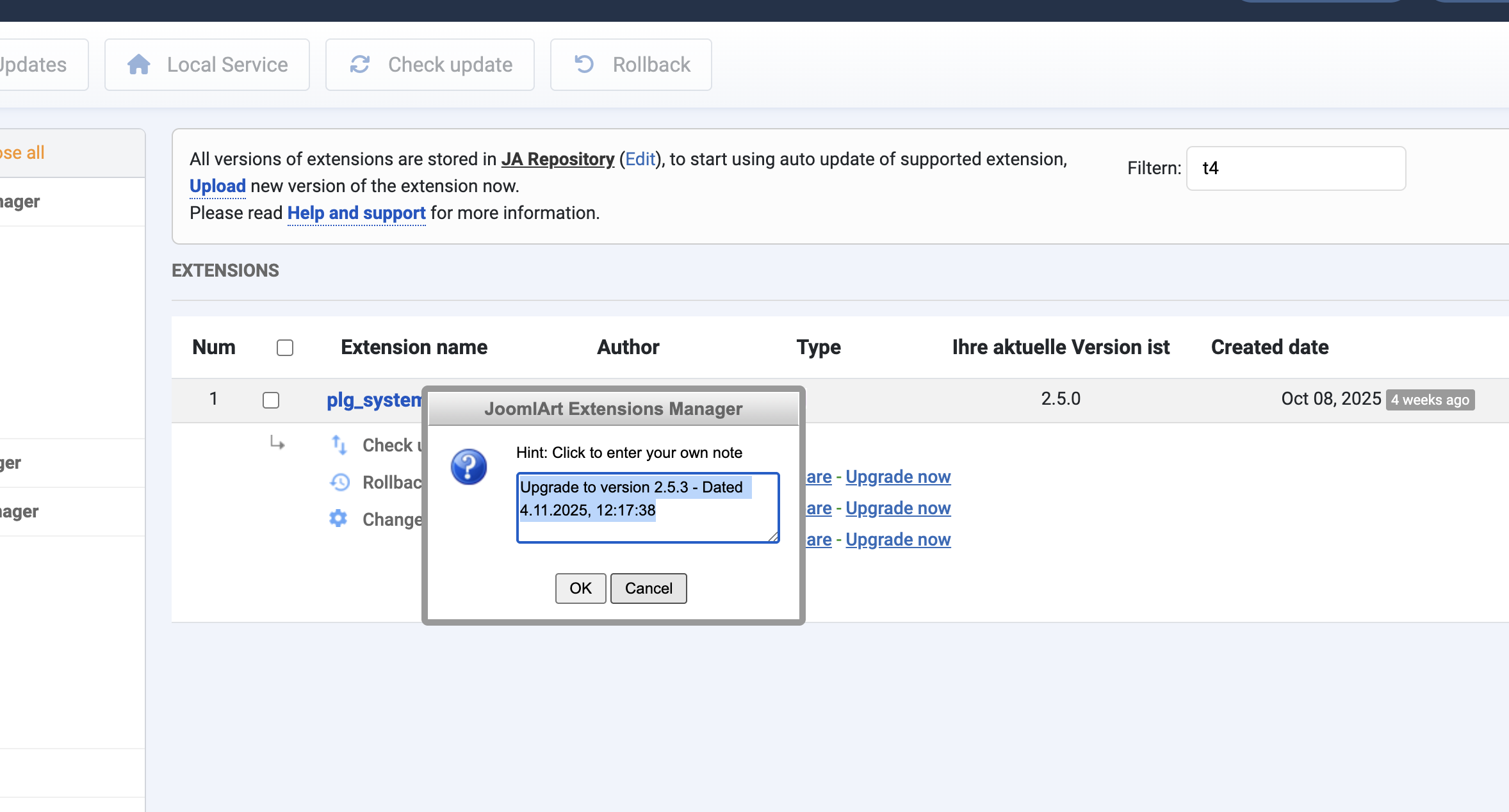Screen dimensions: 1509x812
Task: Open the Help and support link
Action: coord(356,213)
